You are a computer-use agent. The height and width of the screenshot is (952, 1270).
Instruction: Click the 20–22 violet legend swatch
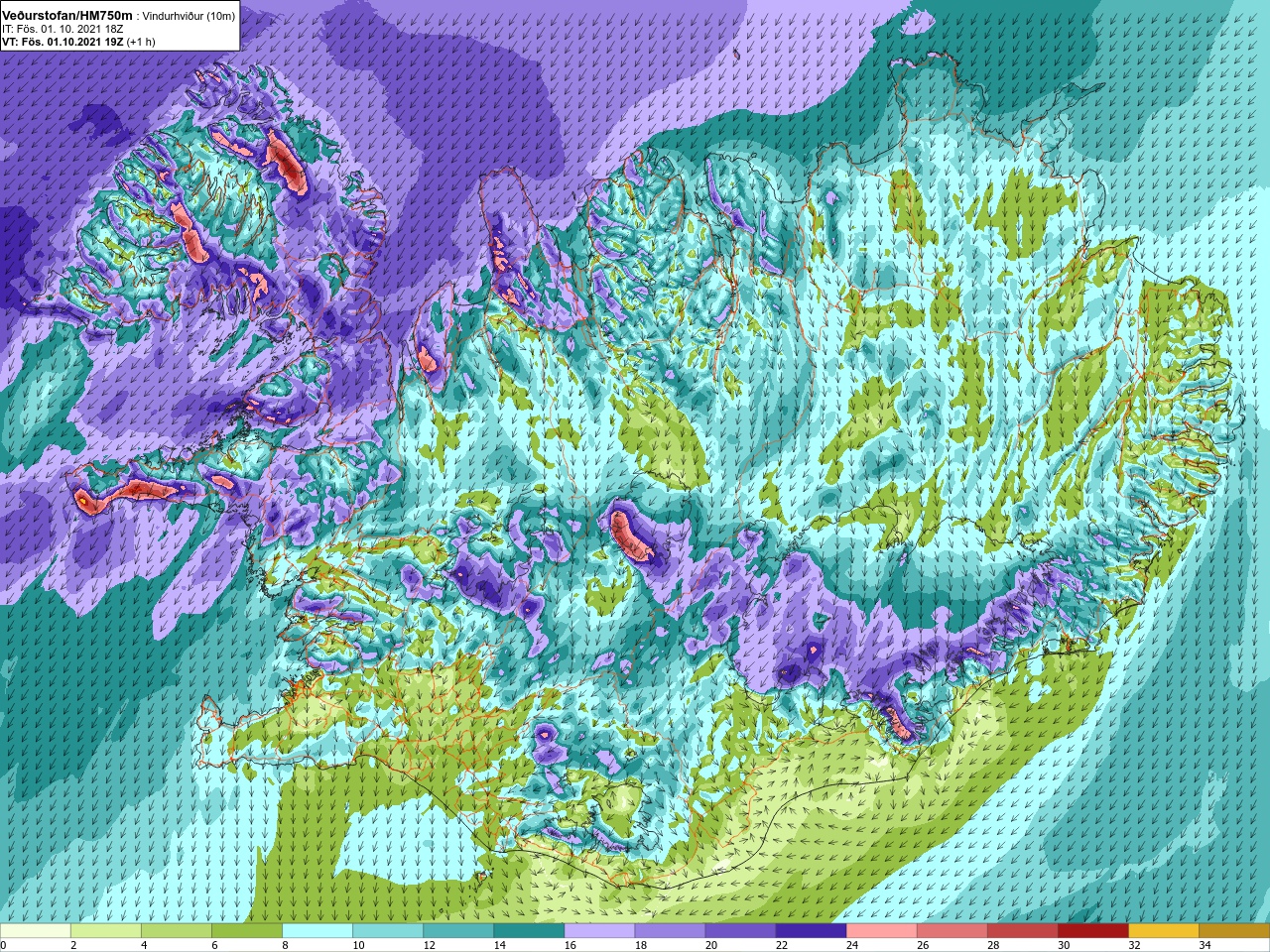[x=740, y=931]
